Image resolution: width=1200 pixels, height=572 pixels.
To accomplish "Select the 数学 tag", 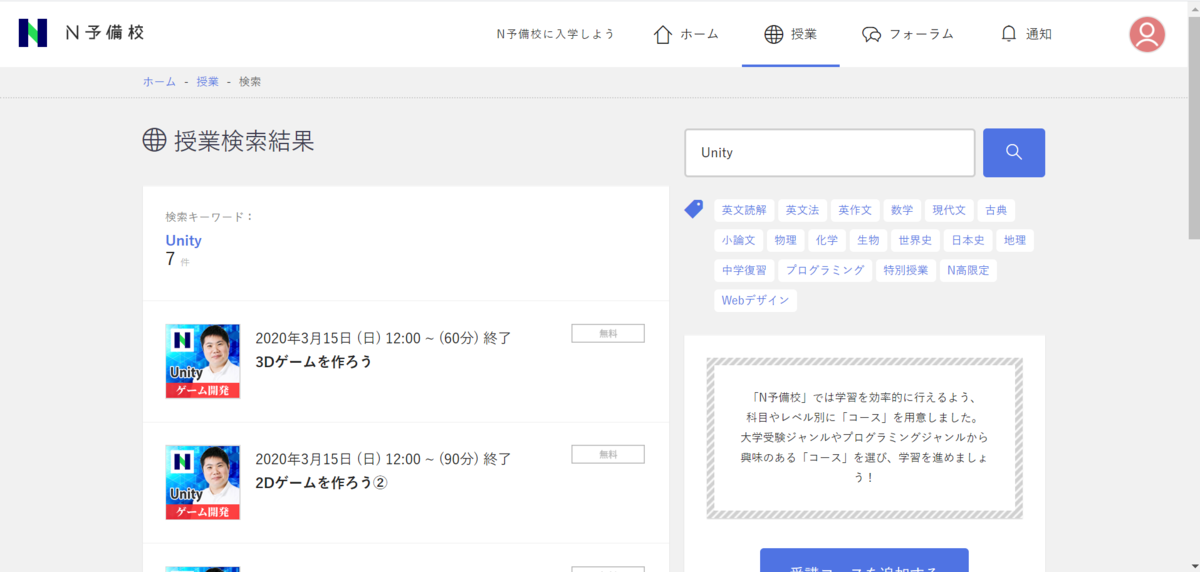I will point(902,210).
